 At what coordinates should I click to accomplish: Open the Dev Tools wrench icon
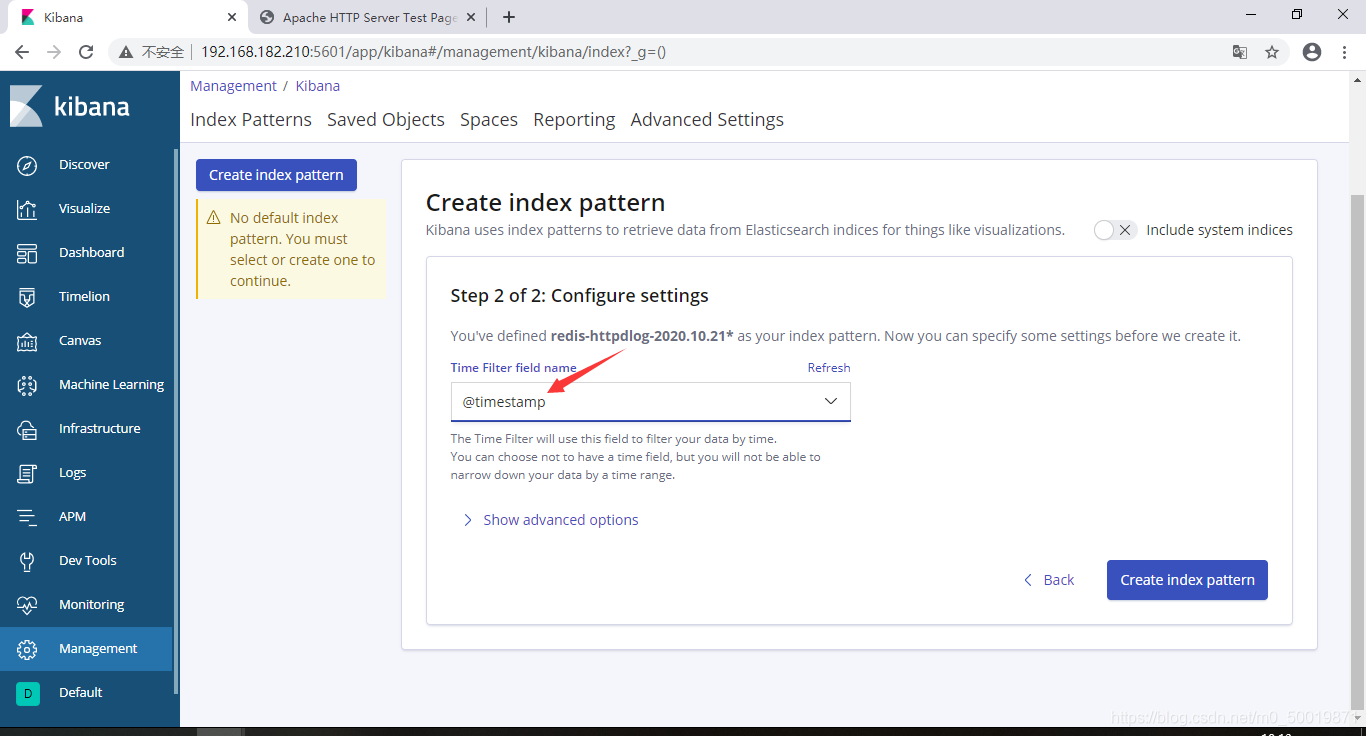click(27, 561)
